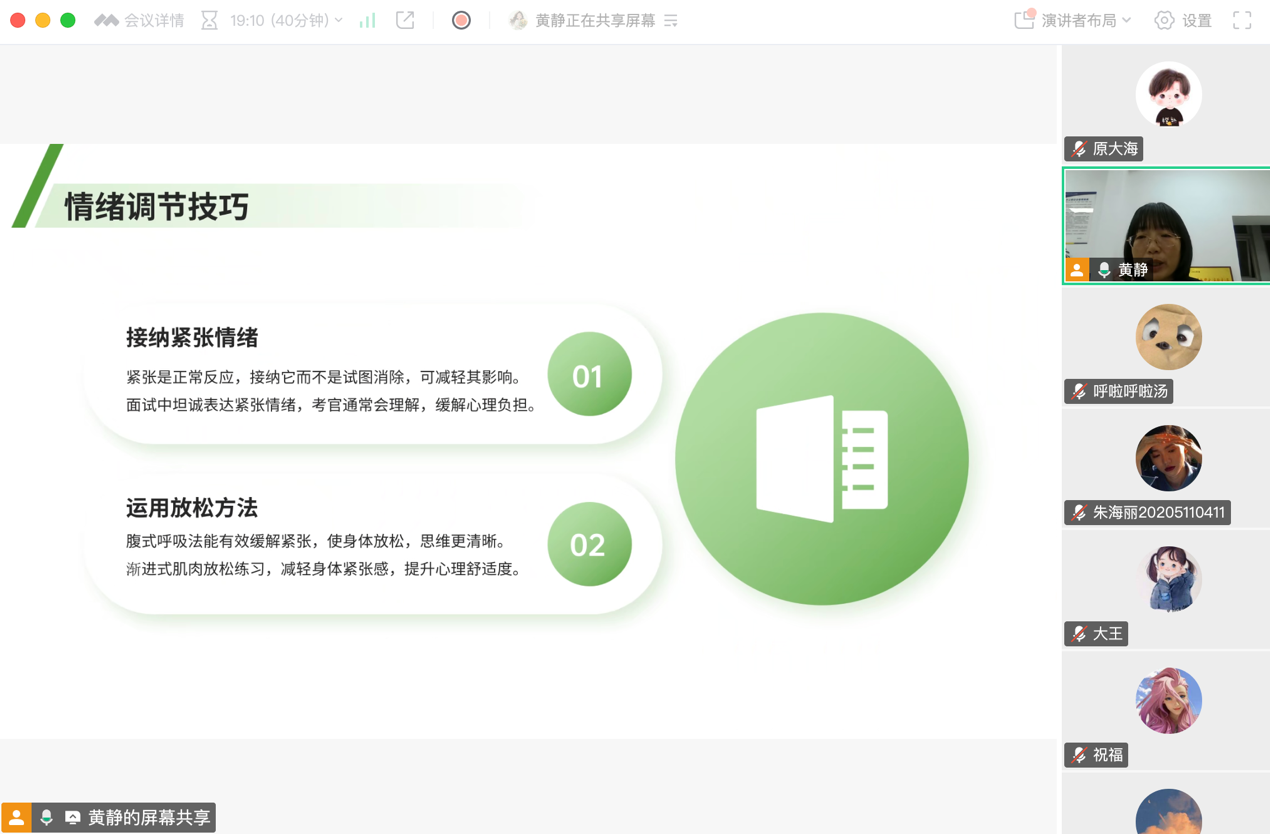Open the list menu beside 黄静正在共享屏幕

[671, 20]
